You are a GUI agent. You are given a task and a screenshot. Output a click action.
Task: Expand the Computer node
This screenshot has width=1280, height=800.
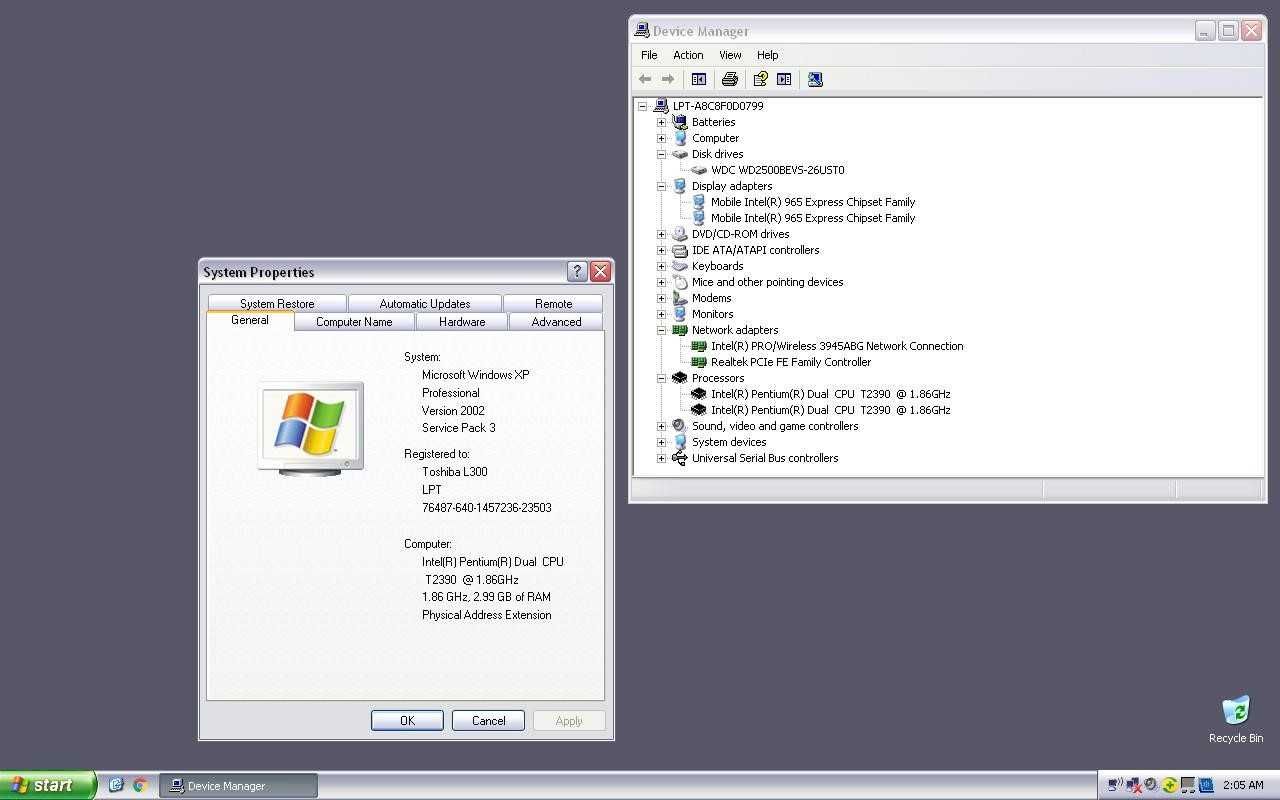661,138
